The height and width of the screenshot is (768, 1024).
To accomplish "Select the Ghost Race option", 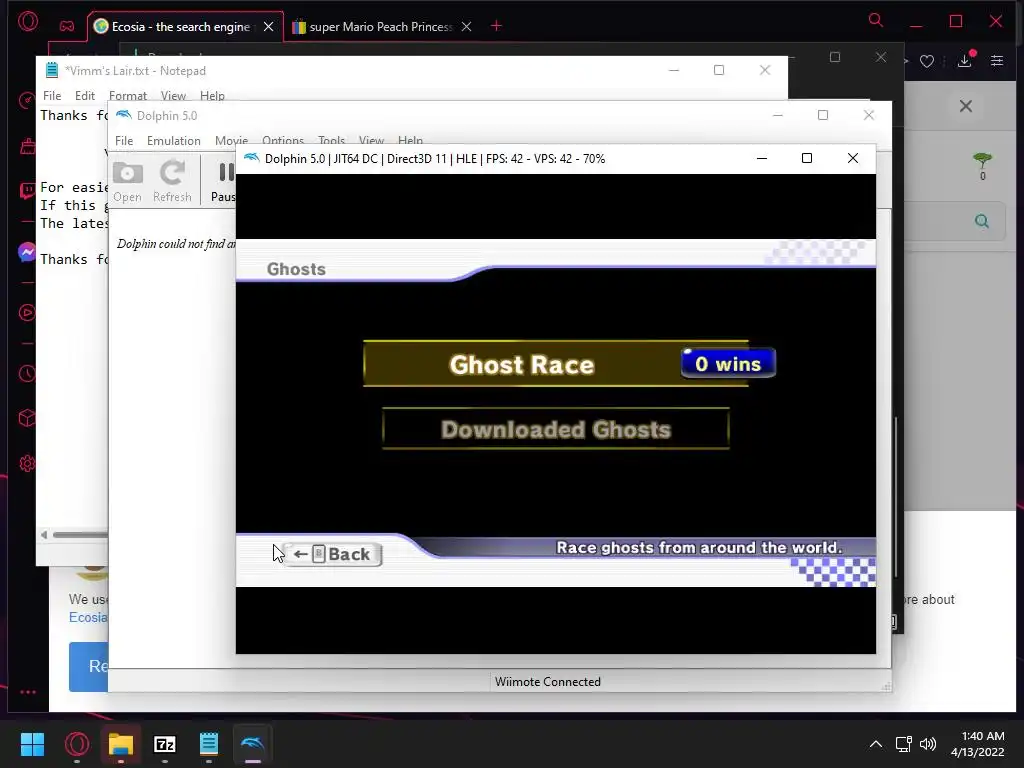I will [x=556, y=364].
